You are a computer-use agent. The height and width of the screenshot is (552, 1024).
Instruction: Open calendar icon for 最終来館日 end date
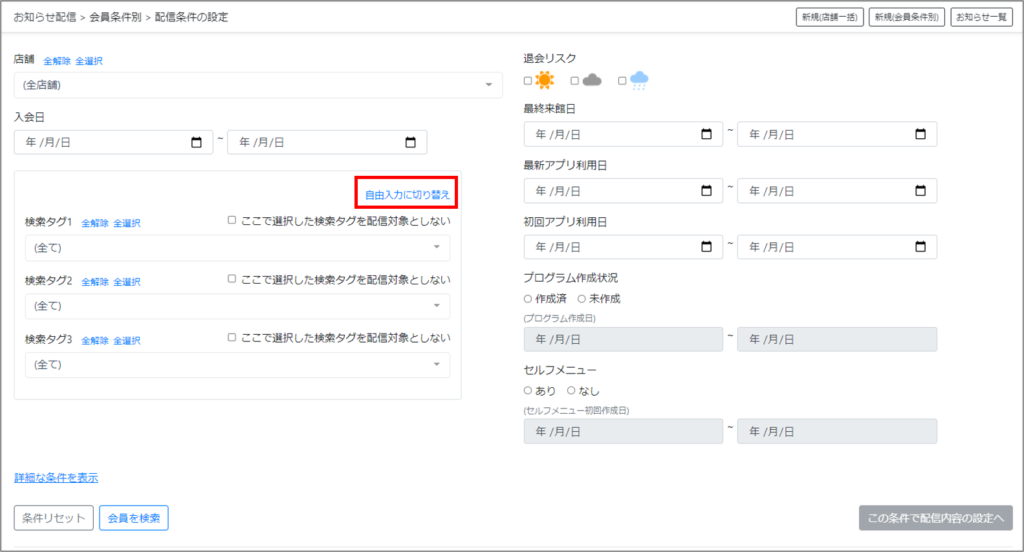(920, 134)
